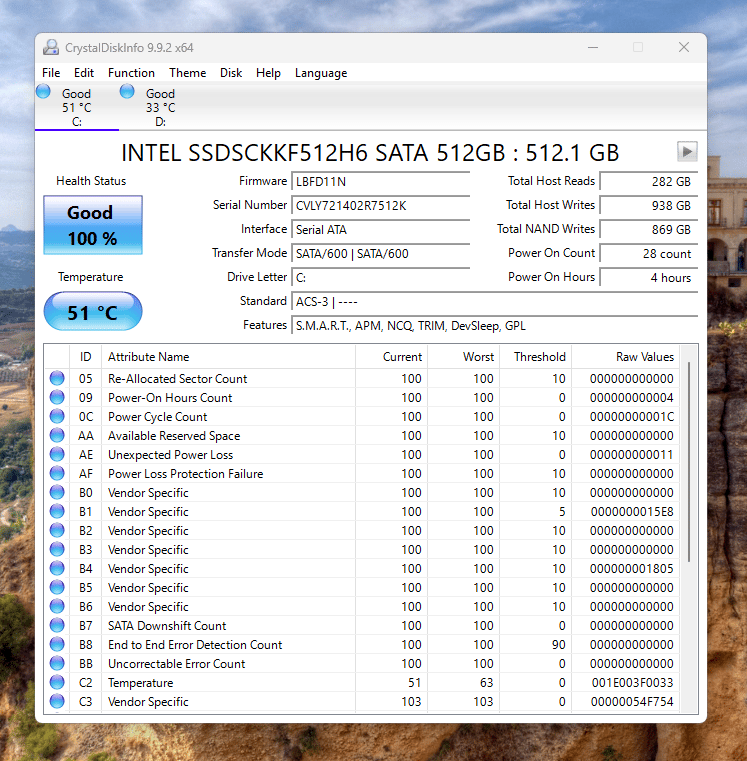Click the Total NAND Writes value 869 GB
This screenshot has width=747, height=761.
pyautogui.click(x=649, y=230)
